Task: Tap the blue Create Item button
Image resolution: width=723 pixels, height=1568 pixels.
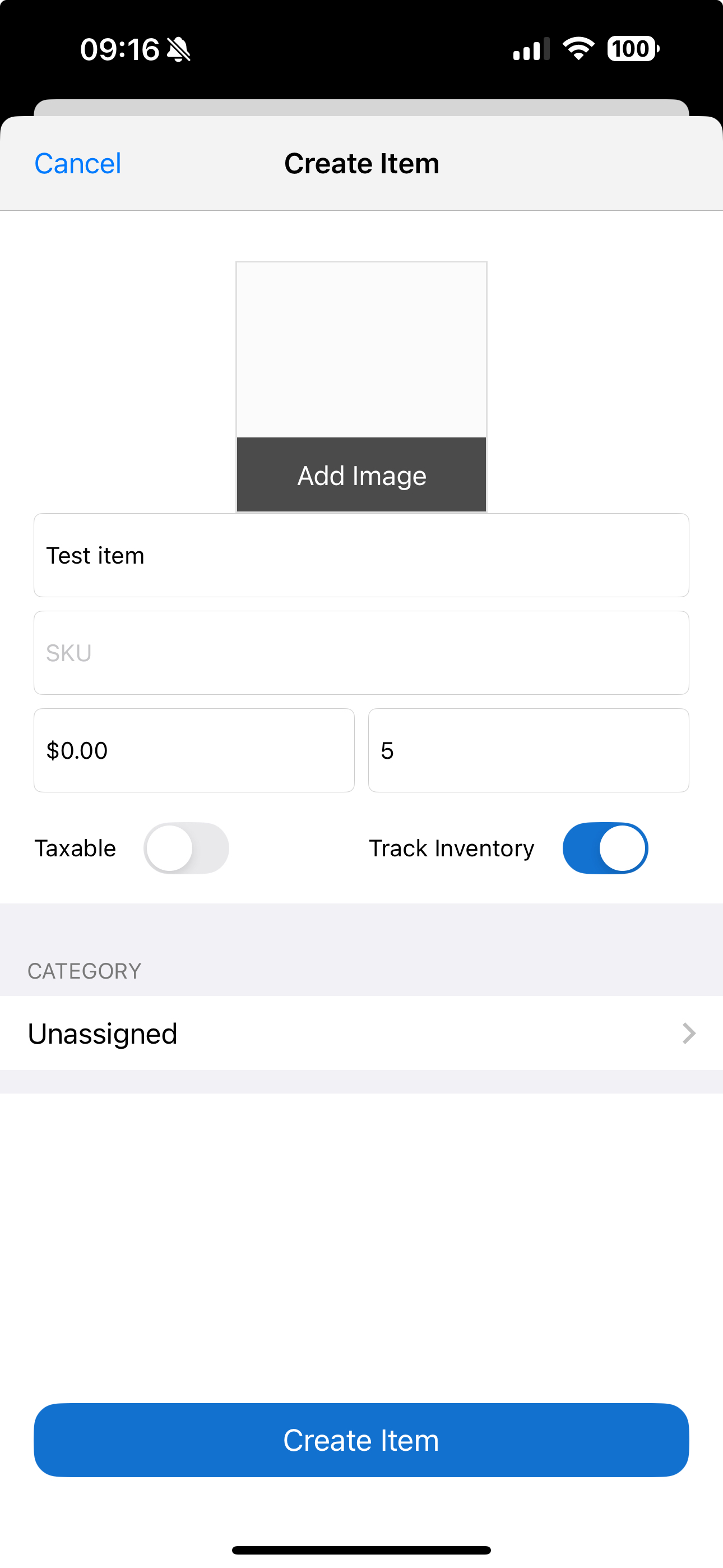Action: (361, 1440)
